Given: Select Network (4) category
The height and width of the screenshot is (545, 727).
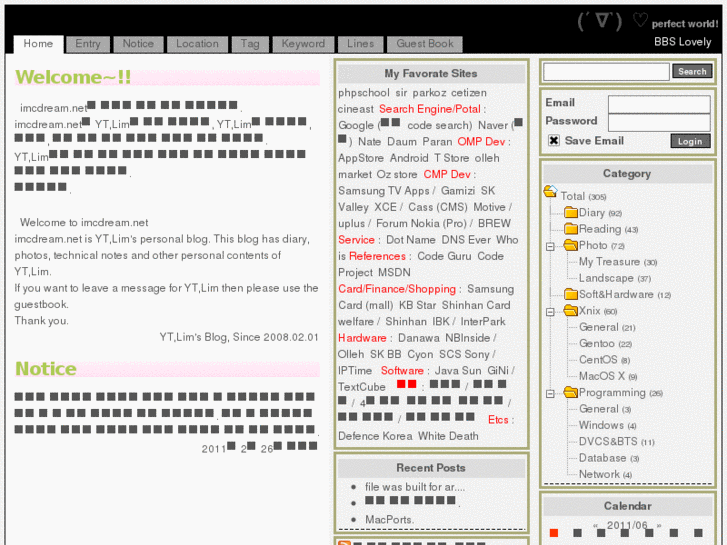Looking at the screenshot, I should [x=605, y=474].
